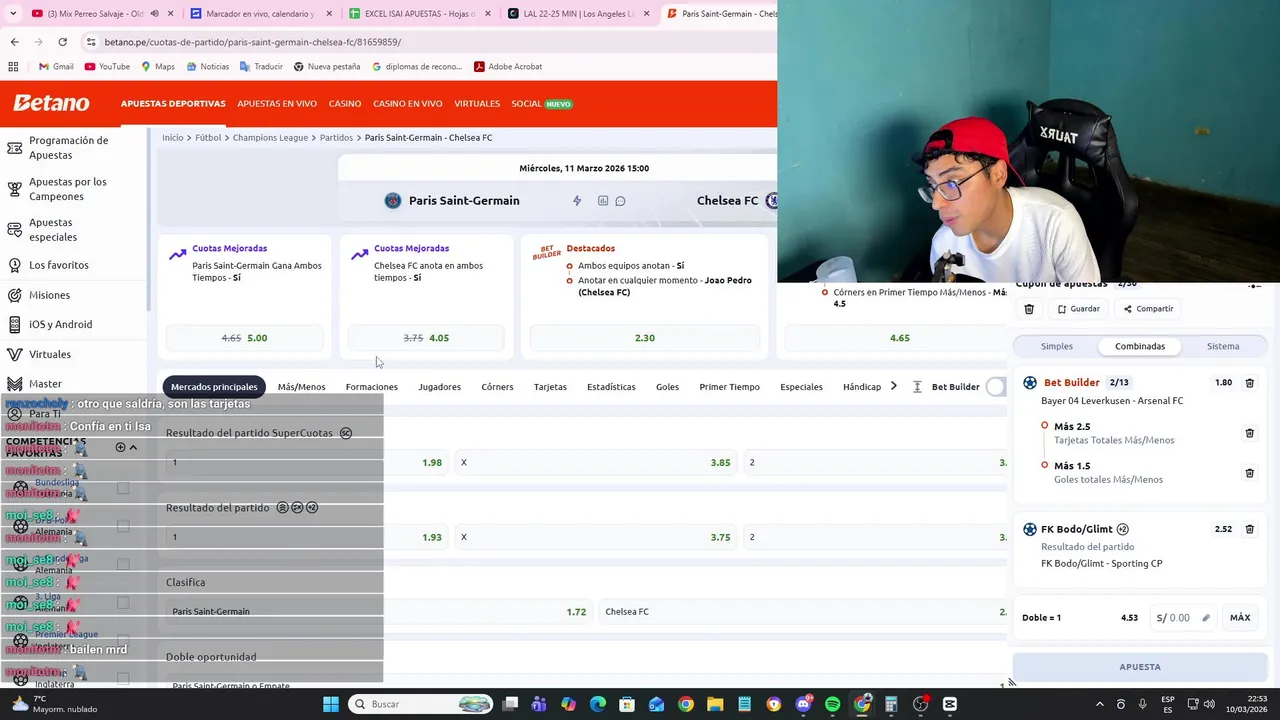This screenshot has width=1280, height=720.
Task: Collapse the bet slip panel header
Action: pyautogui.click(x=1254, y=286)
